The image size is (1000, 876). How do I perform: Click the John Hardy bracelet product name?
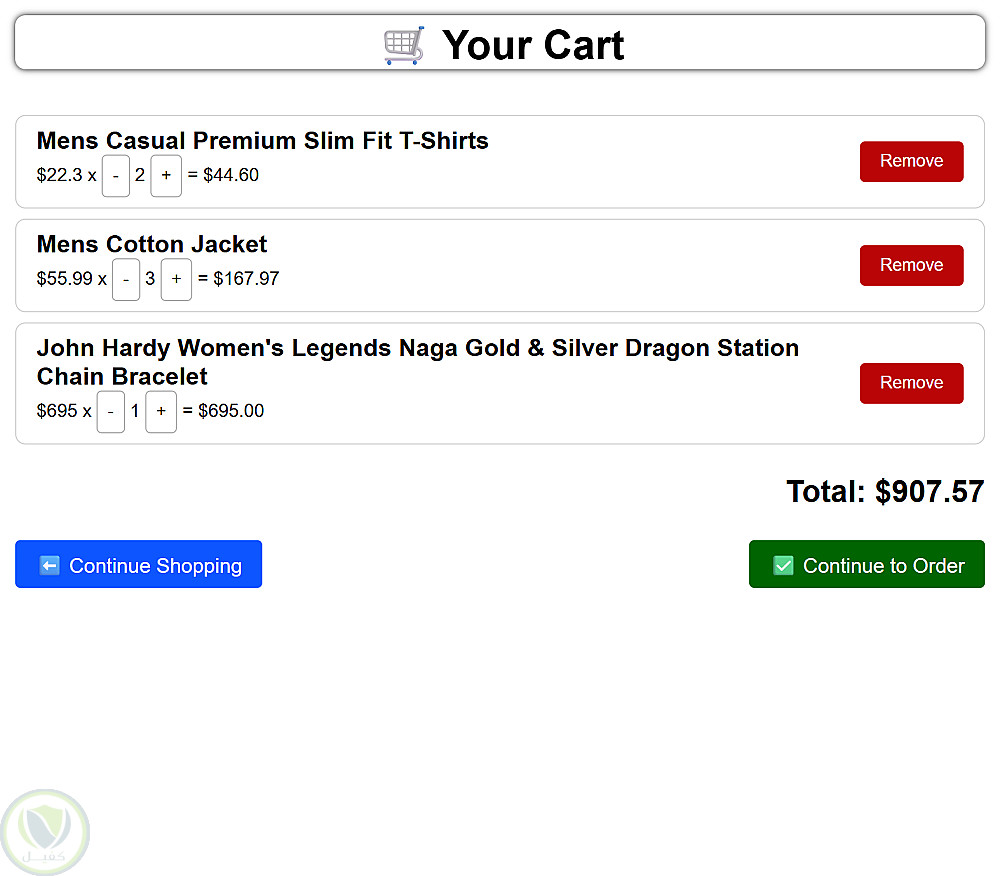click(x=417, y=362)
